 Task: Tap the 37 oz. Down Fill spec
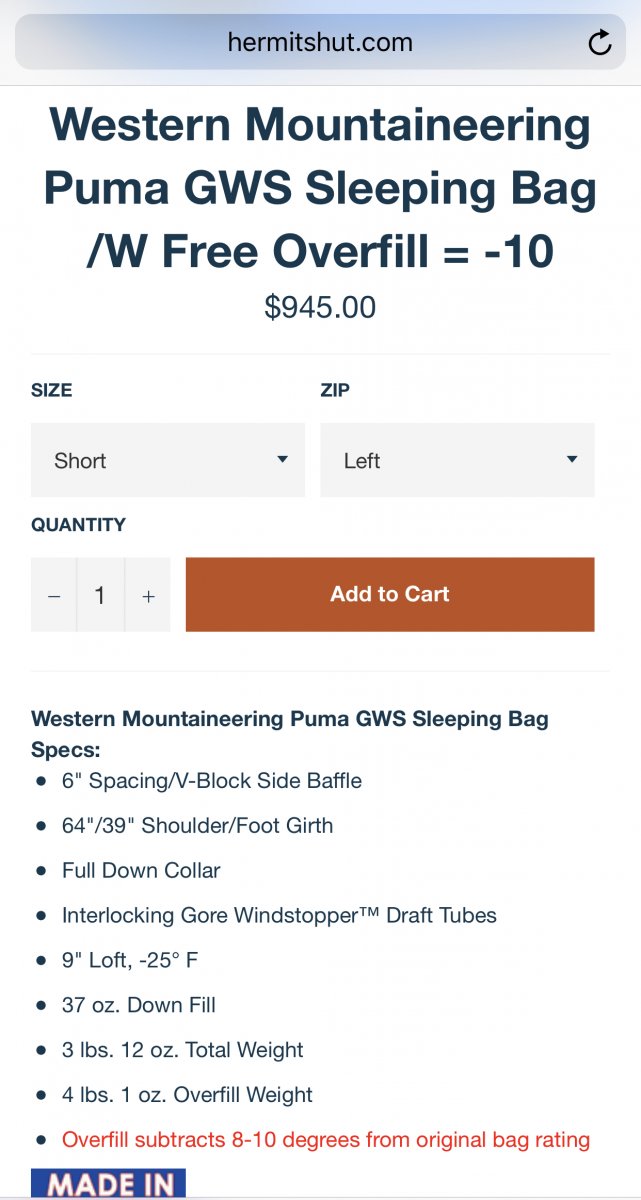[139, 1005]
